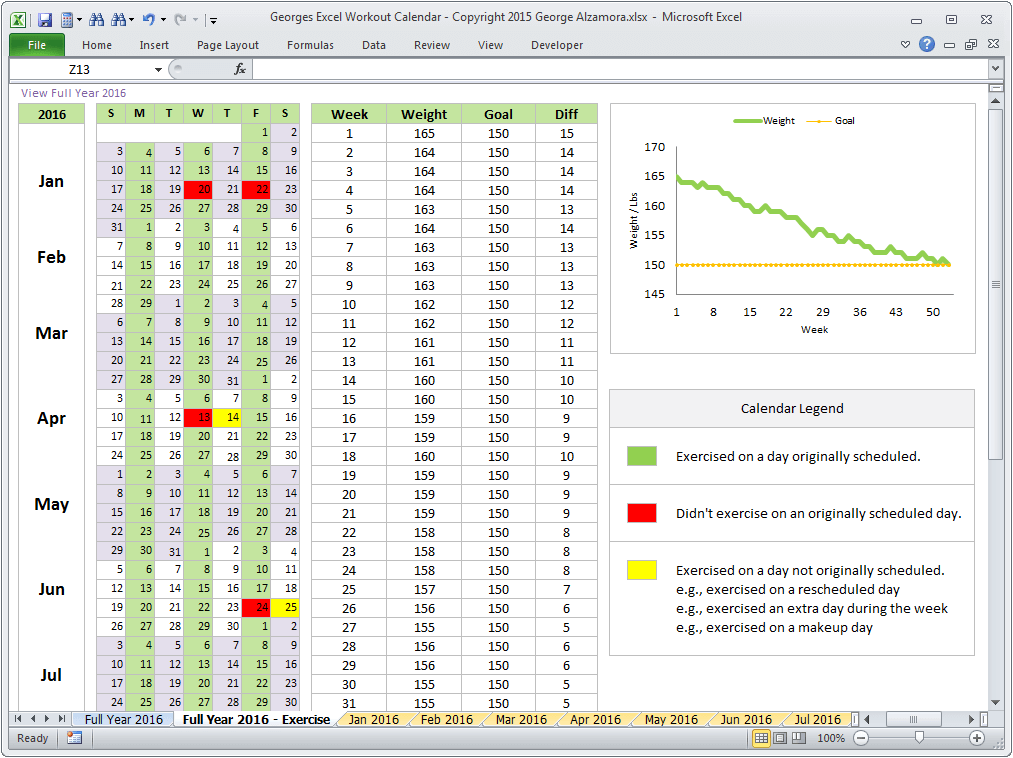This screenshot has height=758, width=1013.
Task: Open the Insert Function fx button
Action: pos(240,69)
